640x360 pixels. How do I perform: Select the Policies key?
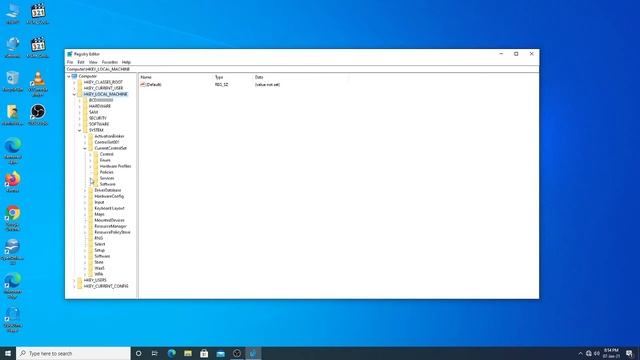pyautogui.click(x=107, y=172)
